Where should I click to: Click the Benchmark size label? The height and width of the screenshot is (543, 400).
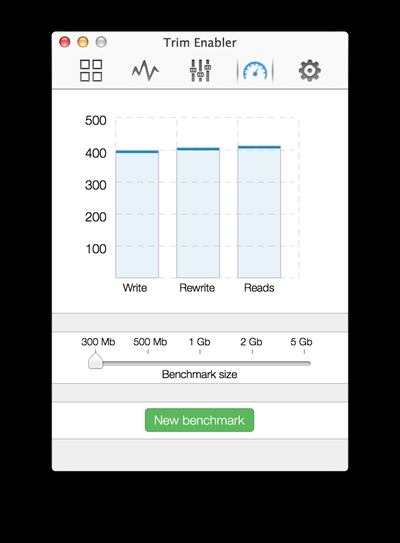coord(199,374)
